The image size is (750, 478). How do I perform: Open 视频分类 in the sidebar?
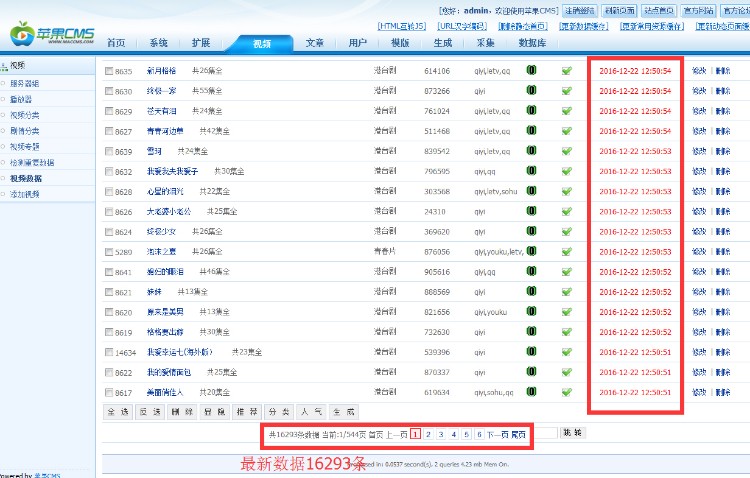24,115
